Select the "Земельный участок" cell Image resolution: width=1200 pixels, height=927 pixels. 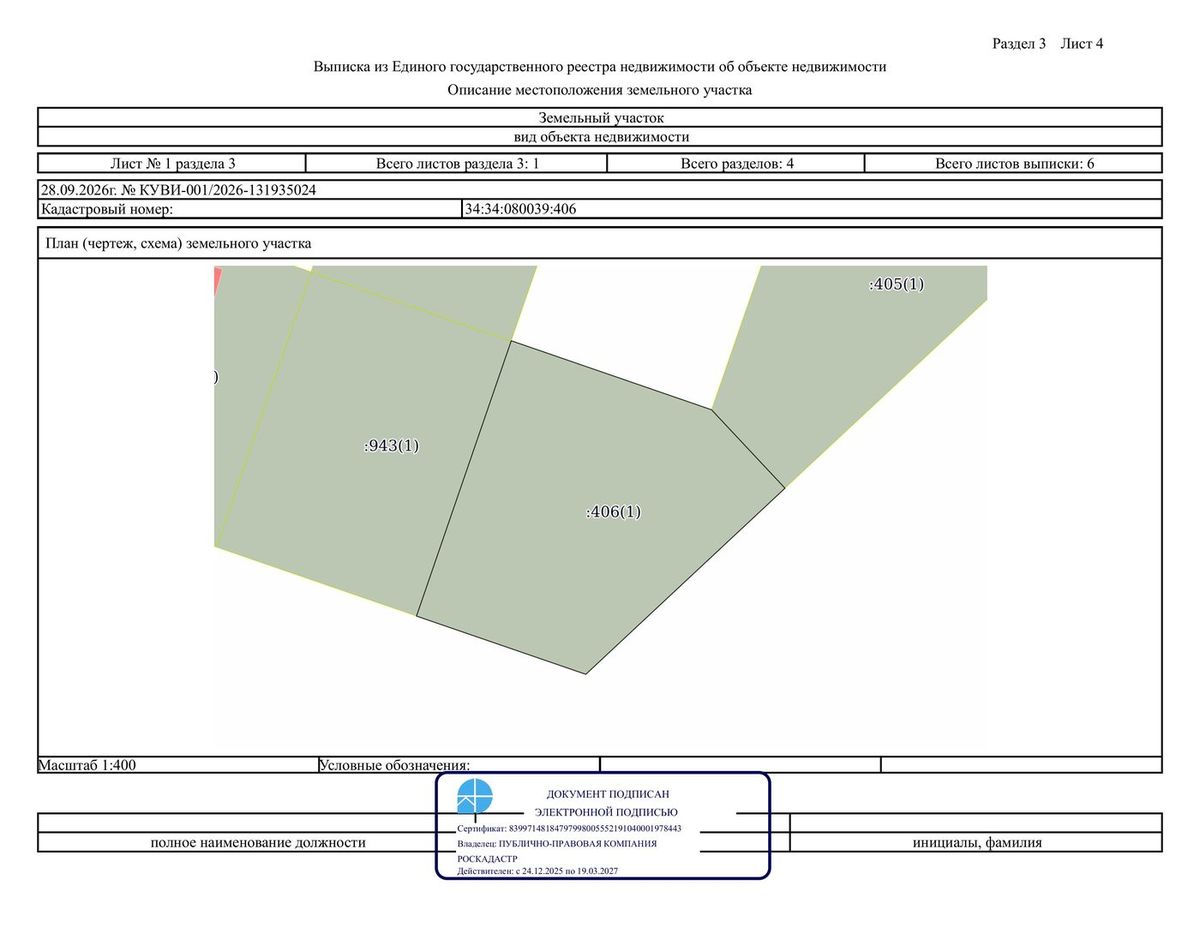point(600,118)
